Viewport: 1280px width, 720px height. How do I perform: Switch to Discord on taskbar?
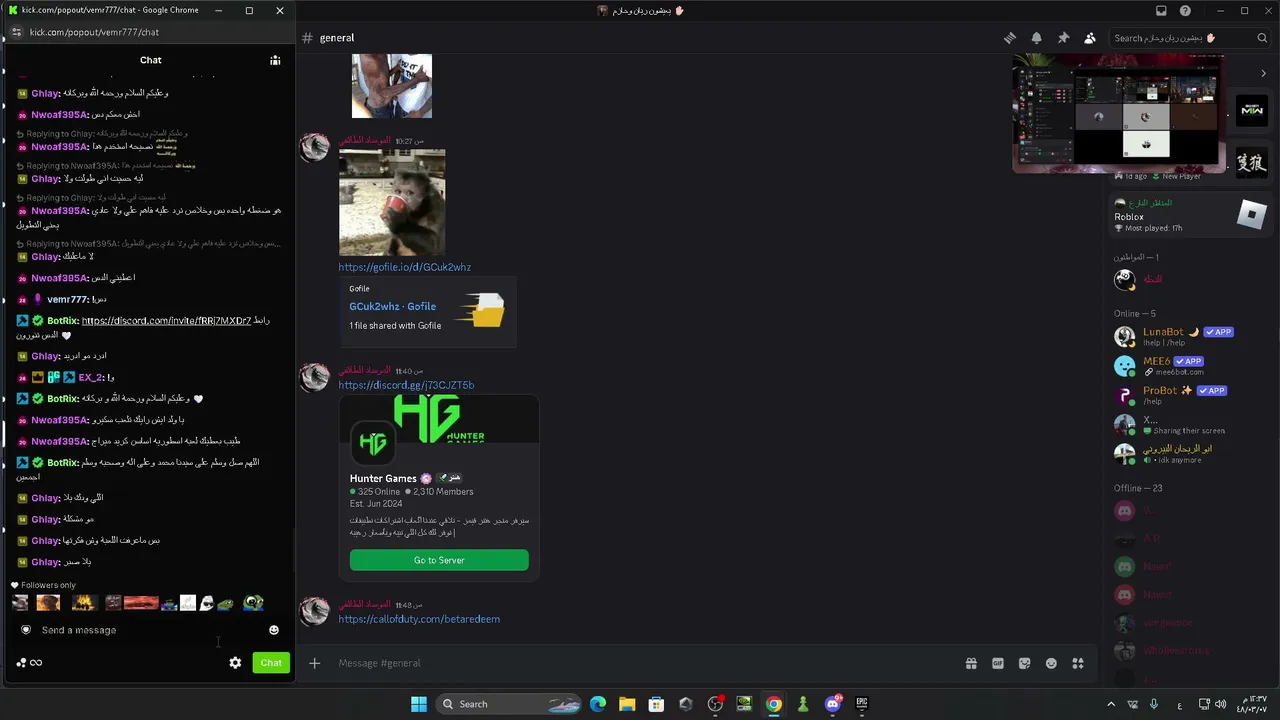click(x=833, y=704)
